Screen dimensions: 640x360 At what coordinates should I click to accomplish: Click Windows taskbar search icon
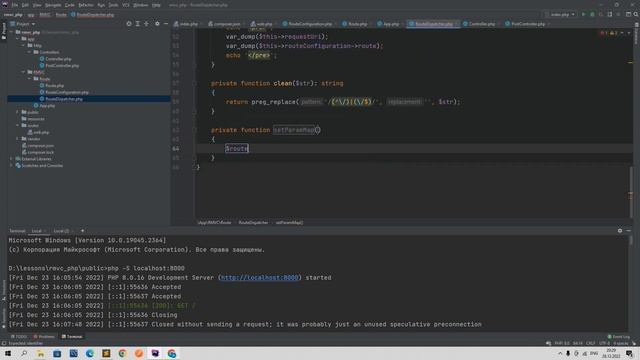tap(24, 353)
